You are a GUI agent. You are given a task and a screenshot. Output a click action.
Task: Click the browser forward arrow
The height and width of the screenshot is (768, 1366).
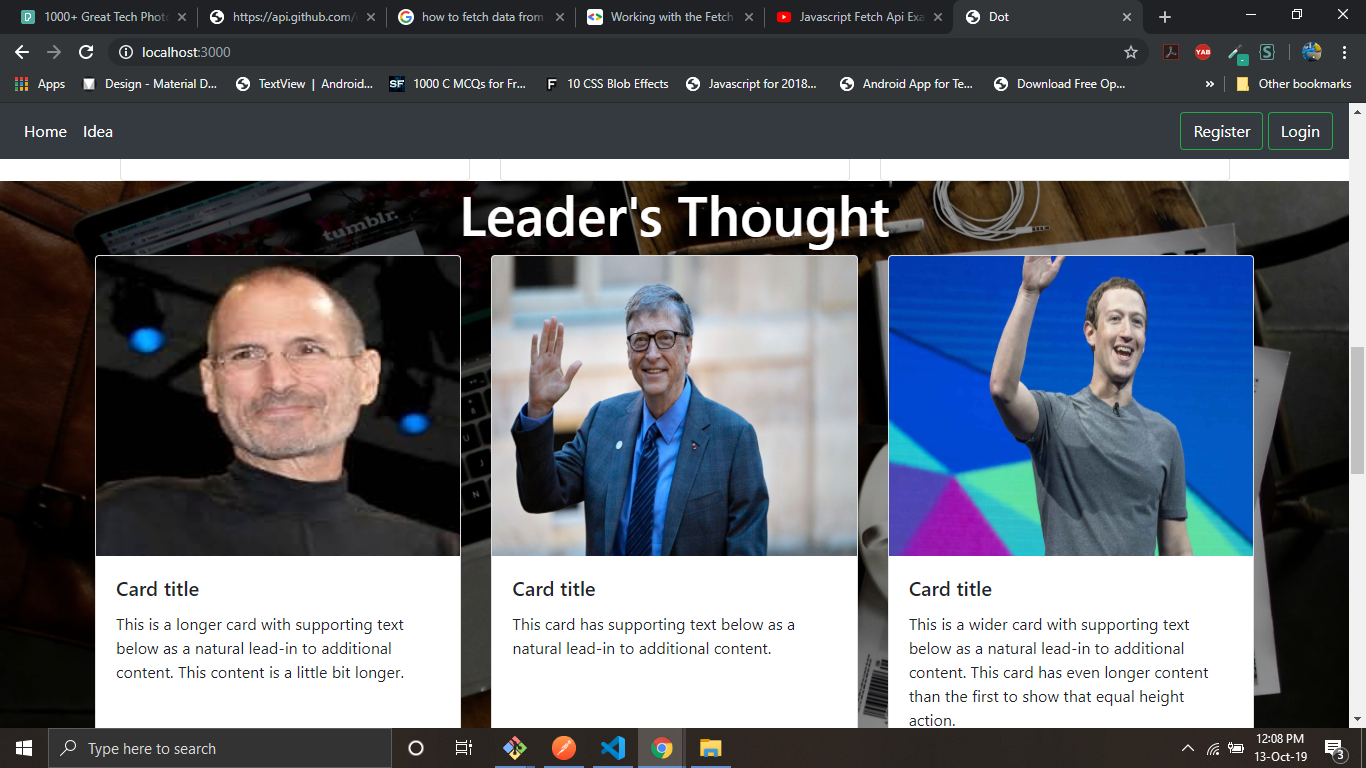pyautogui.click(x=54, y=52)
